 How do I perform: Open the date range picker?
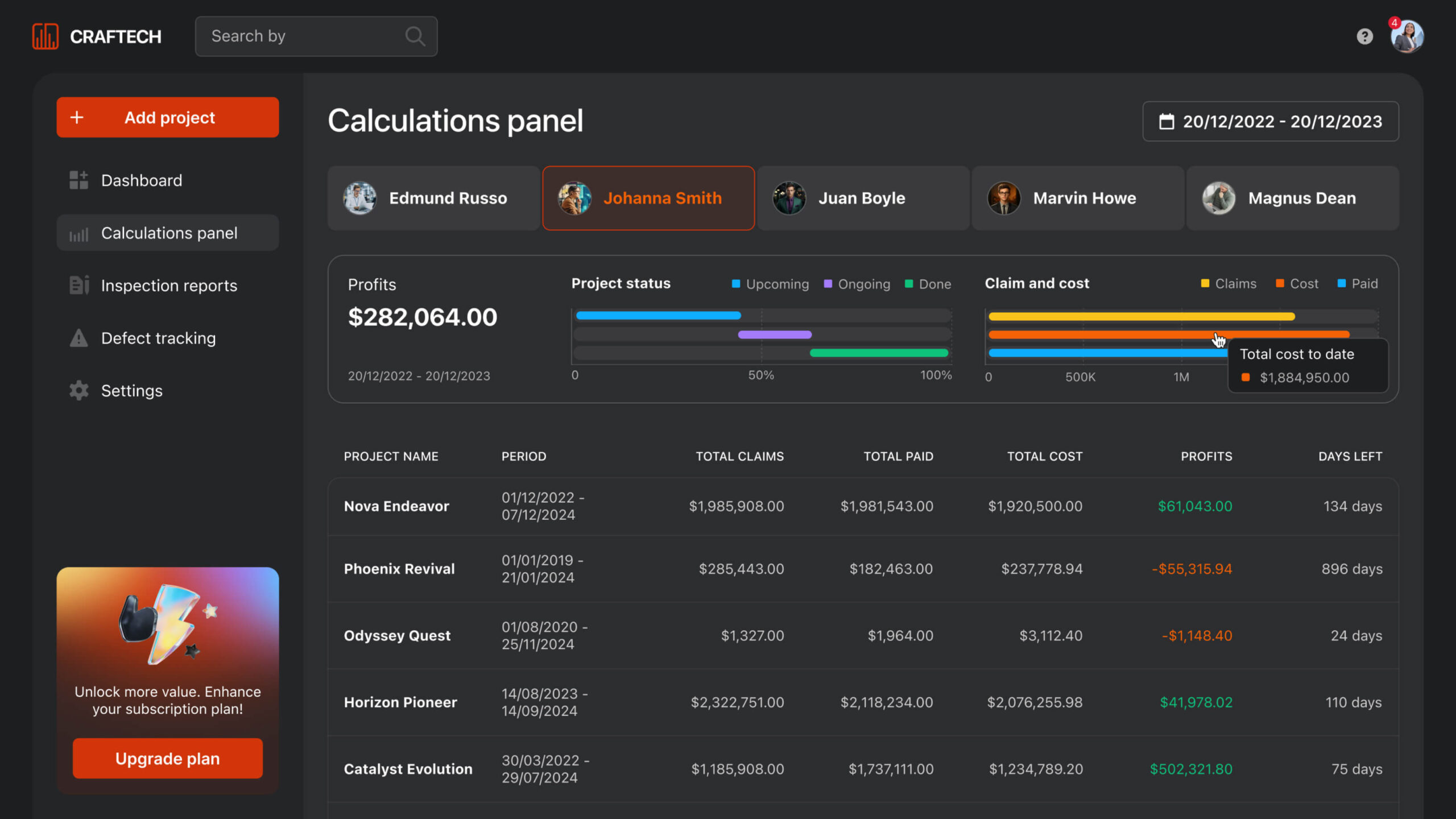pyautogui.click(x=1271, y=121)
